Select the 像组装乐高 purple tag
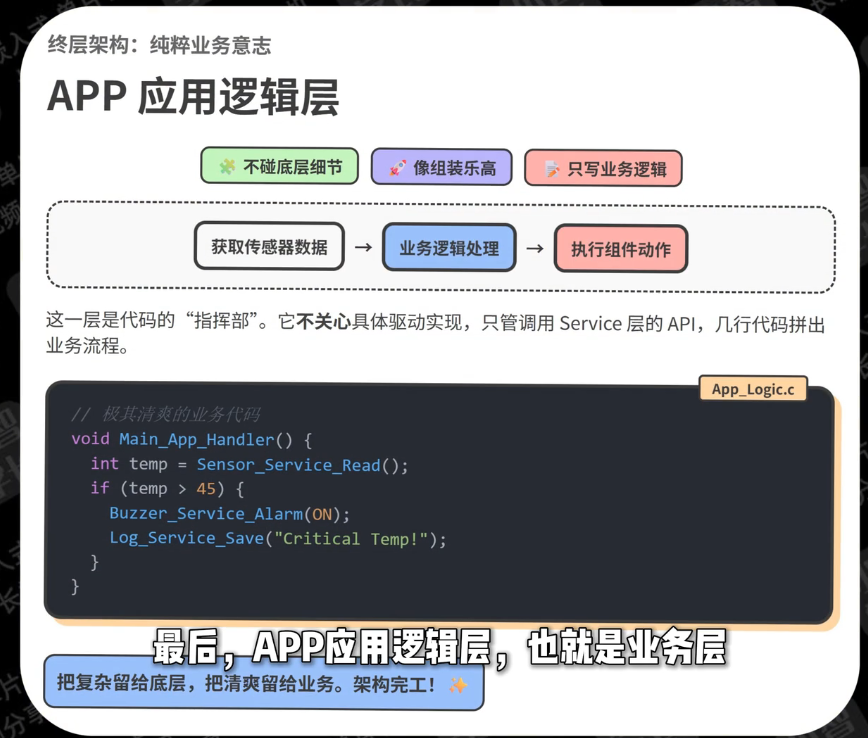868x738 pixels. coord(441,167)
